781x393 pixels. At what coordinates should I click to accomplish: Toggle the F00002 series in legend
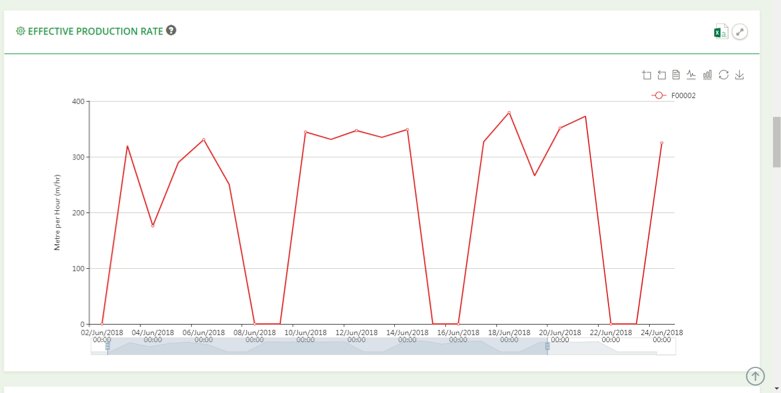pyautogui.click(x=673, y=96)
